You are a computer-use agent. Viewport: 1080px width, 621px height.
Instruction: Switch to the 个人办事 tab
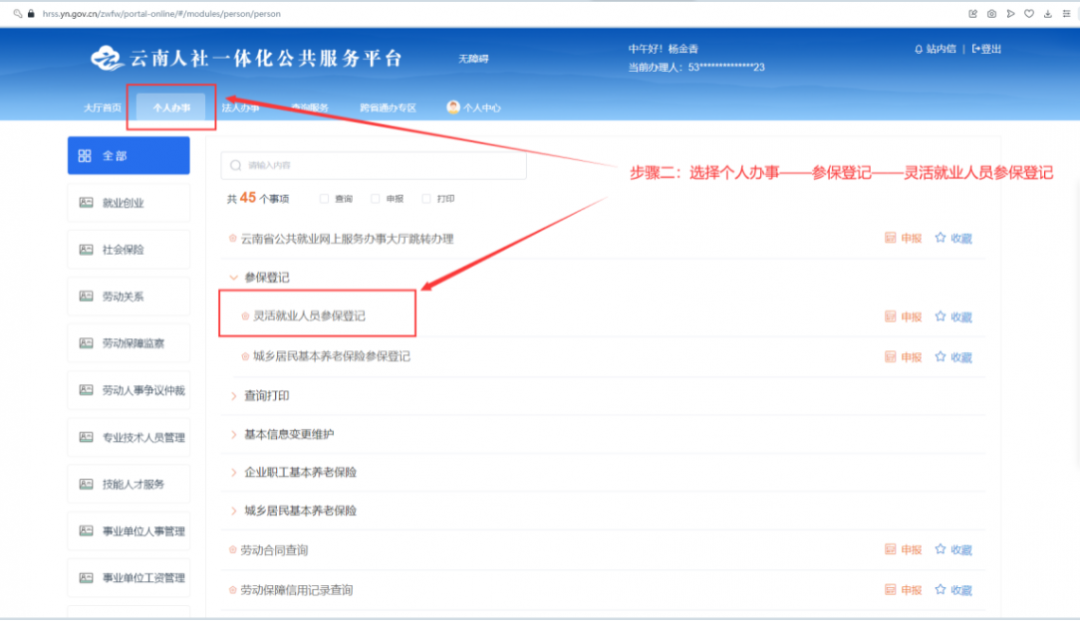[171, 107]
